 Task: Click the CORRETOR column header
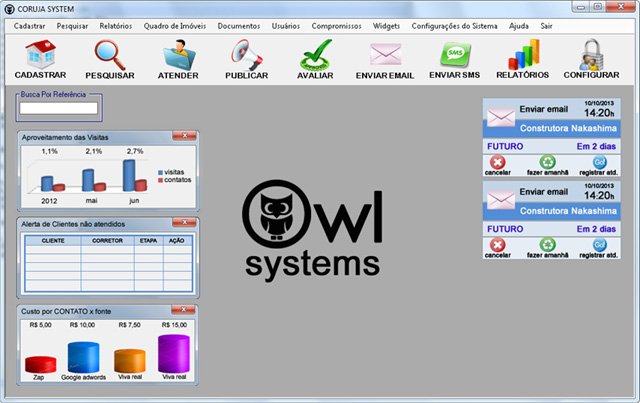[107, 240]
